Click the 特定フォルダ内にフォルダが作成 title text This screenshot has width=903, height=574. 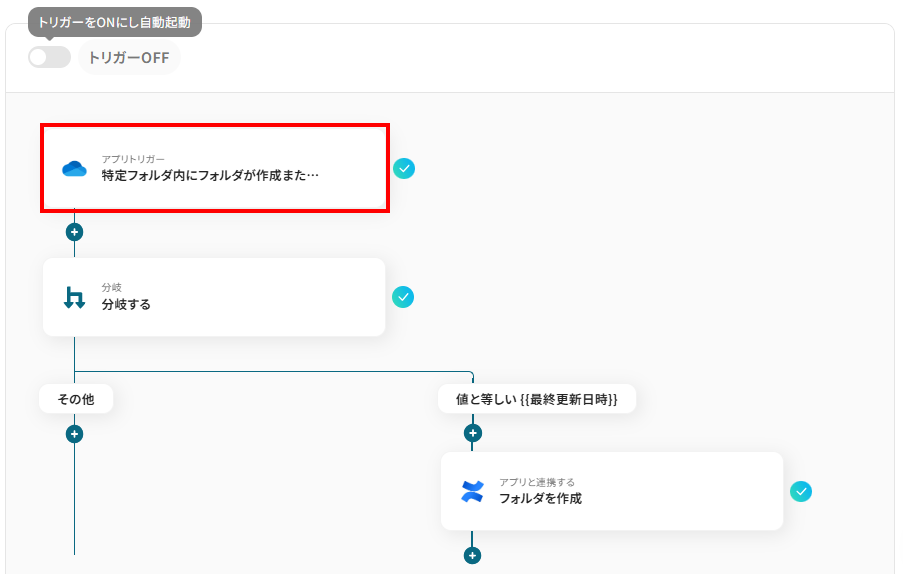tap(210, 176)
